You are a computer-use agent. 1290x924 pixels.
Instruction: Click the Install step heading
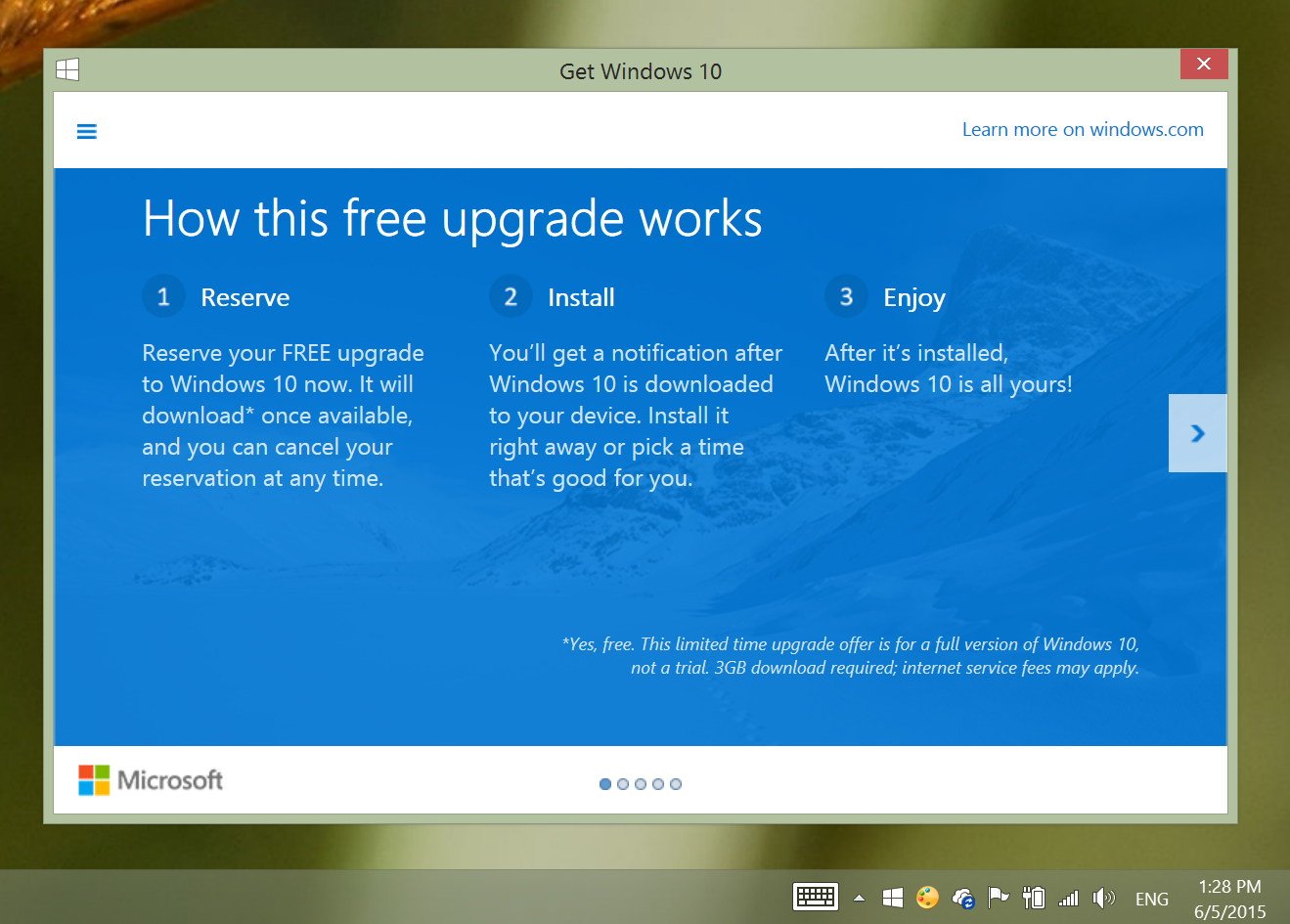pyautogui.click(x=581, y=297)
